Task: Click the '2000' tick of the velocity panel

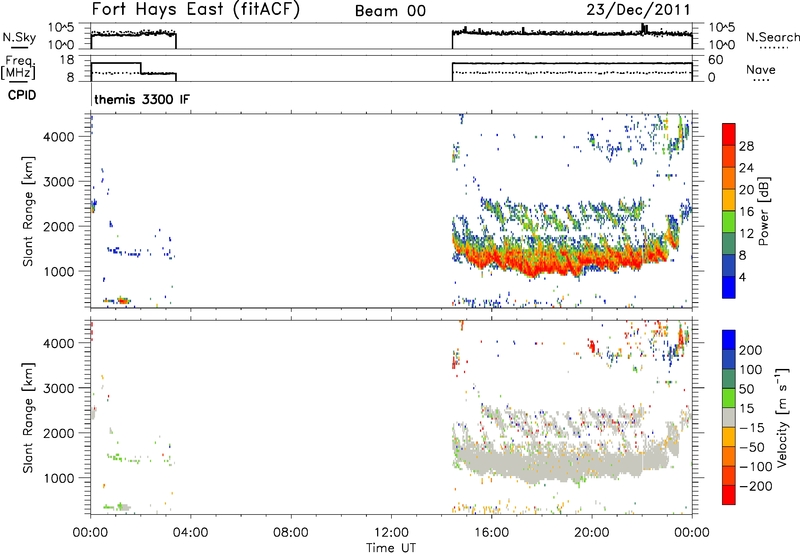Action: coord(59,433)
